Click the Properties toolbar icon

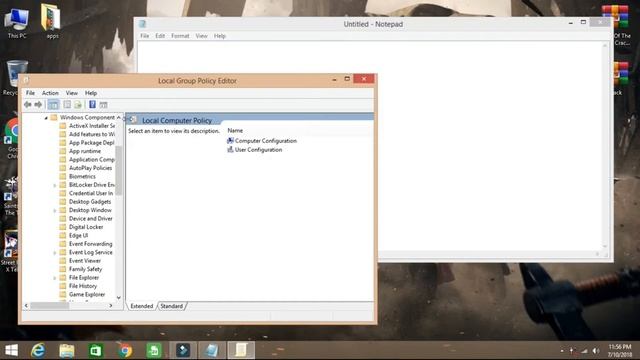[67, 105]
